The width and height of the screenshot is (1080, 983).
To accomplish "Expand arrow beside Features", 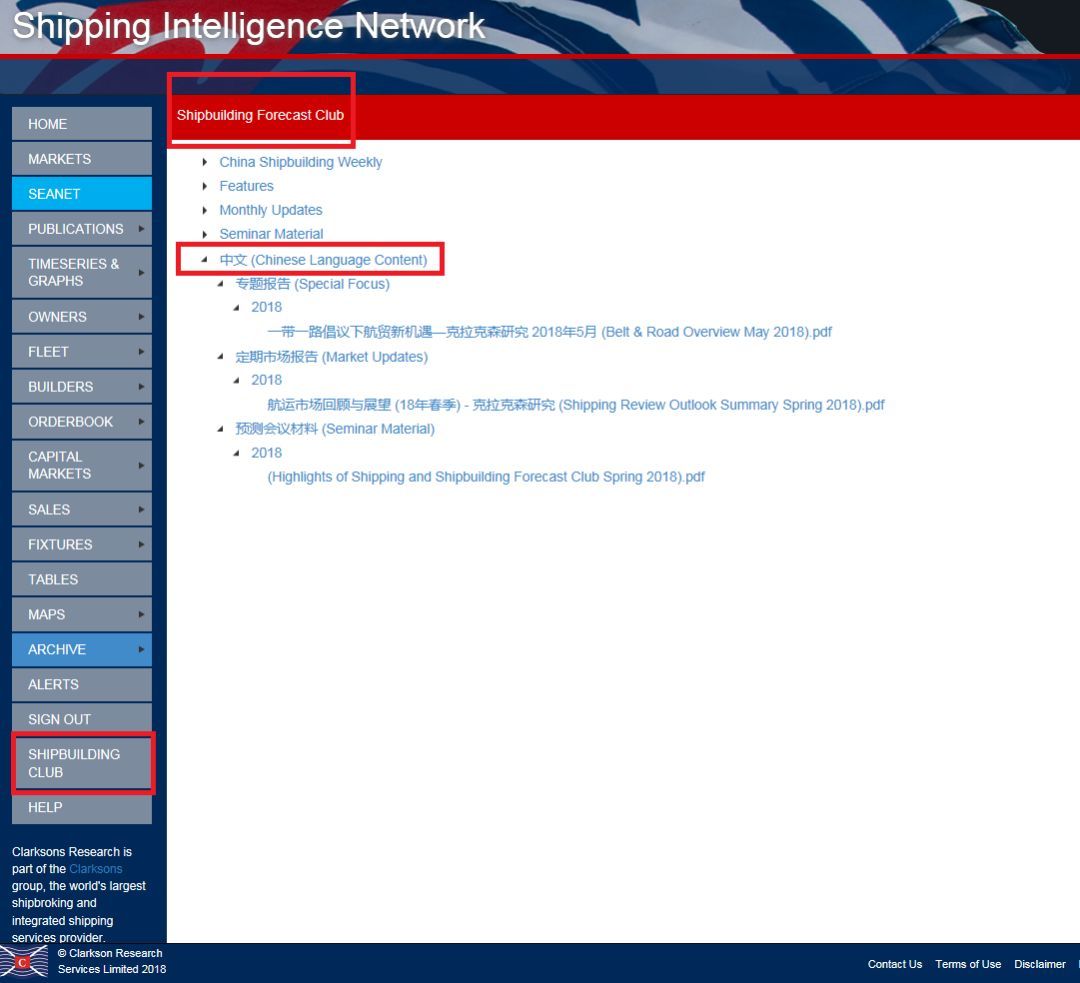I will pos(205,186).
